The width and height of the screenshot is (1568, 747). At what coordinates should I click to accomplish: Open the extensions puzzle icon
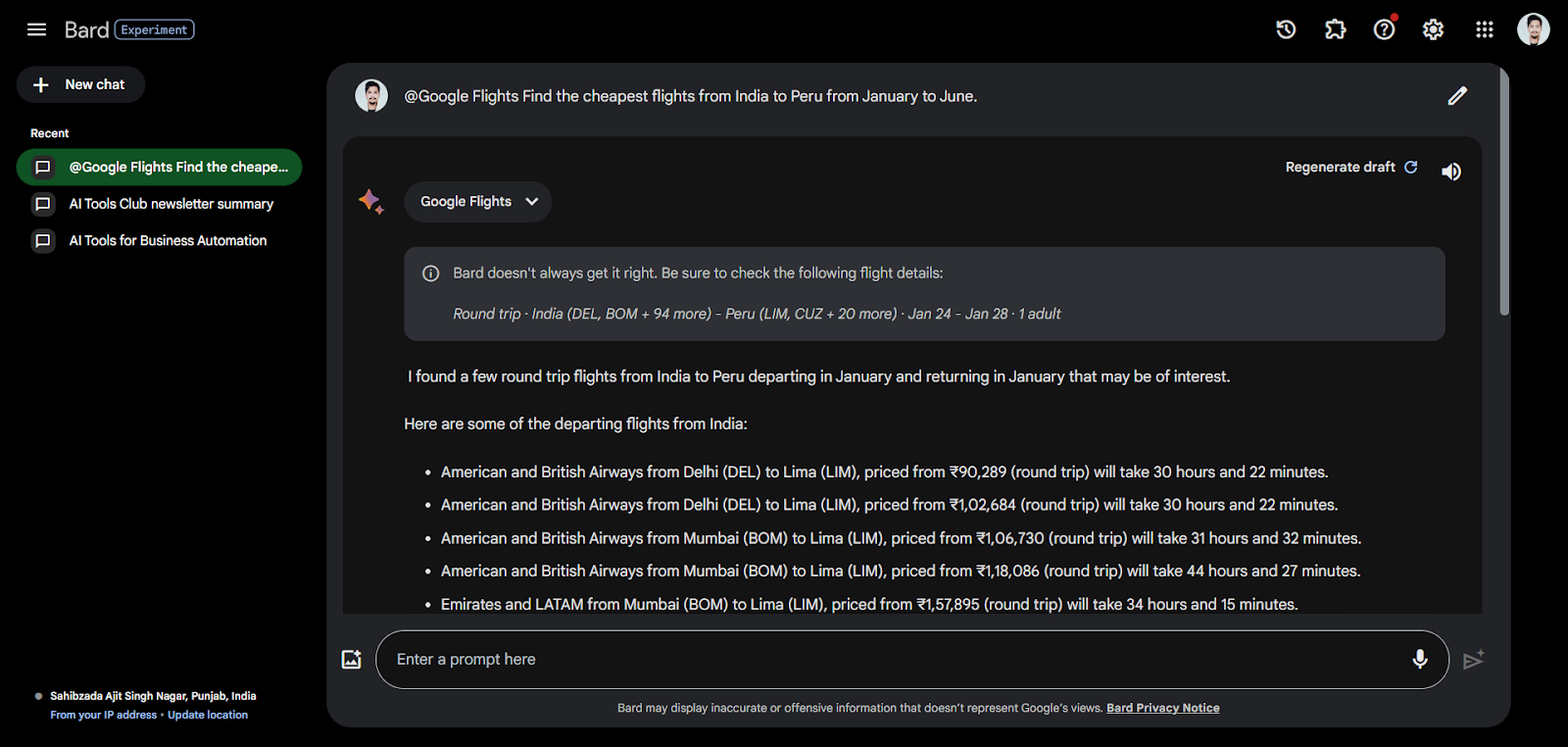1335,29
